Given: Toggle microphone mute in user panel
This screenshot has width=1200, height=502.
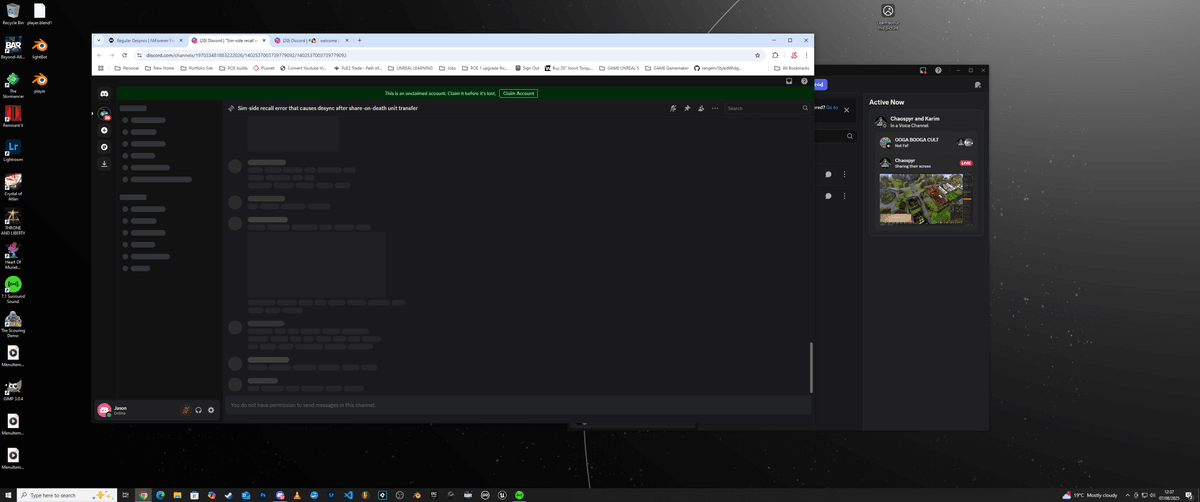Looking at the screenshot, I should point(186,410).
